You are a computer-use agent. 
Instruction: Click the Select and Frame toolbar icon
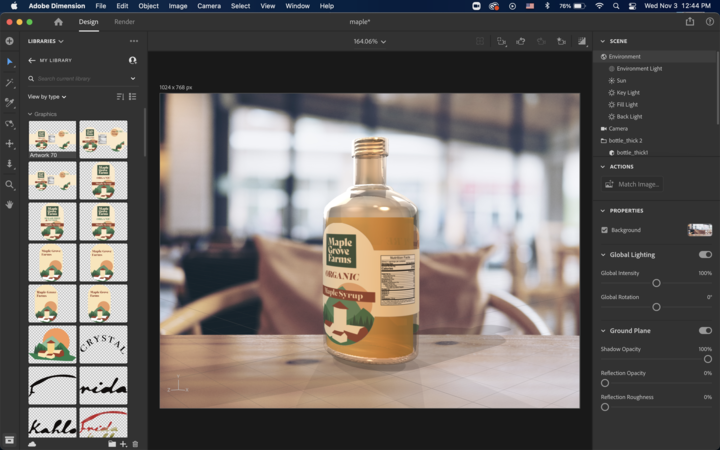pyautogui.click(x=480, y=41)
